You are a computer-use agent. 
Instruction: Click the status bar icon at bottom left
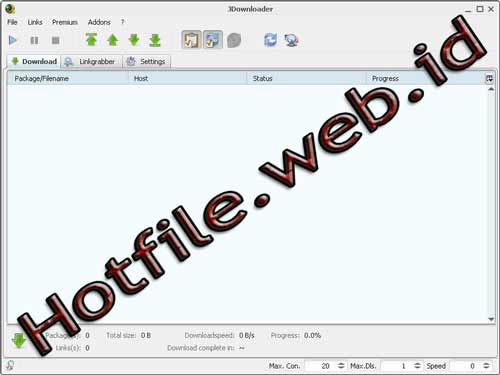tap(10, 365)
